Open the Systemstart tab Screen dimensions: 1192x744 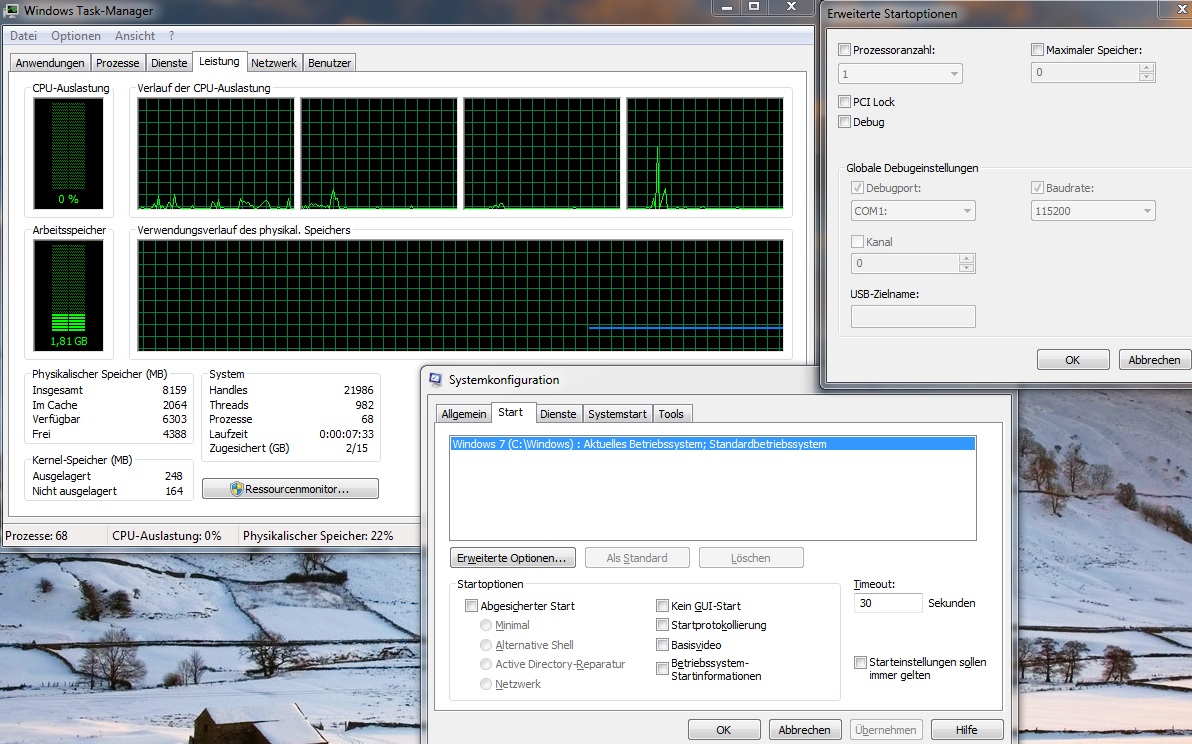coord(617,414)
